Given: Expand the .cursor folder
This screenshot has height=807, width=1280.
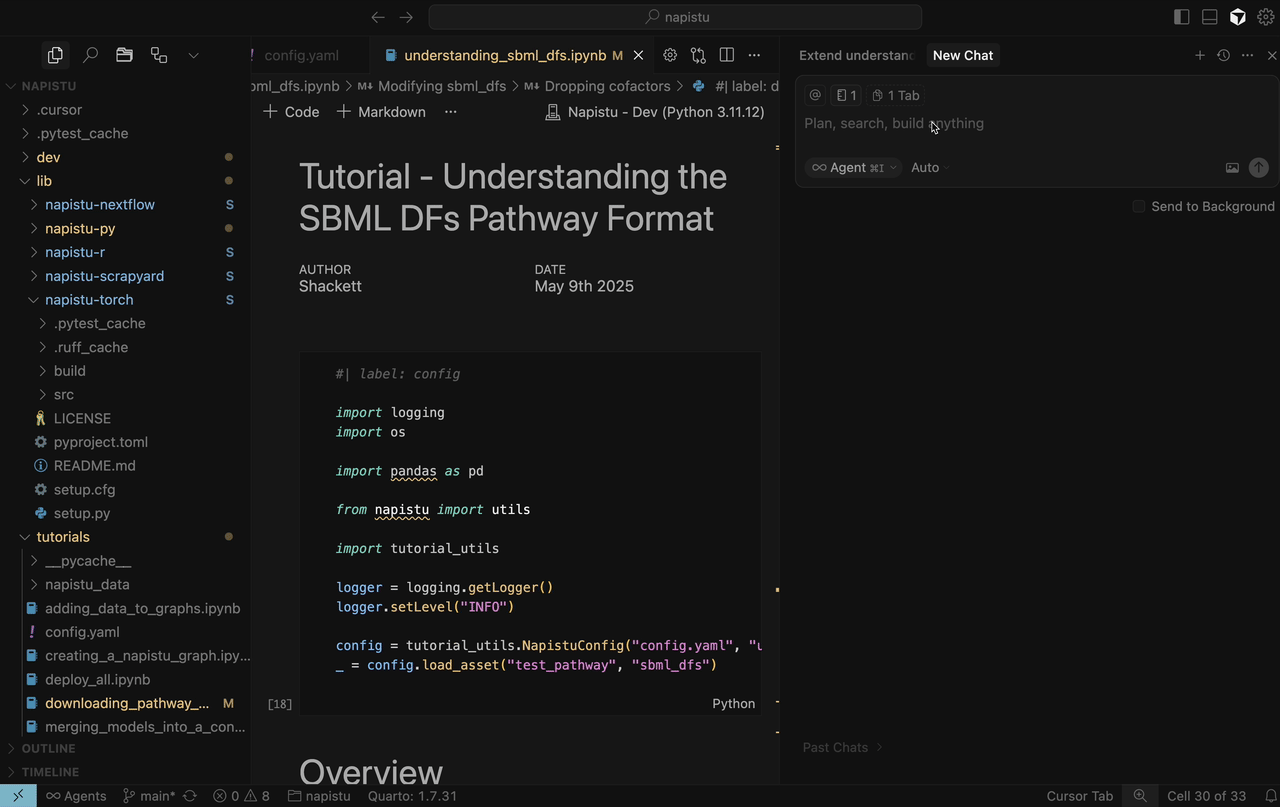Looking at the screenshot, I should click(125, 110).
